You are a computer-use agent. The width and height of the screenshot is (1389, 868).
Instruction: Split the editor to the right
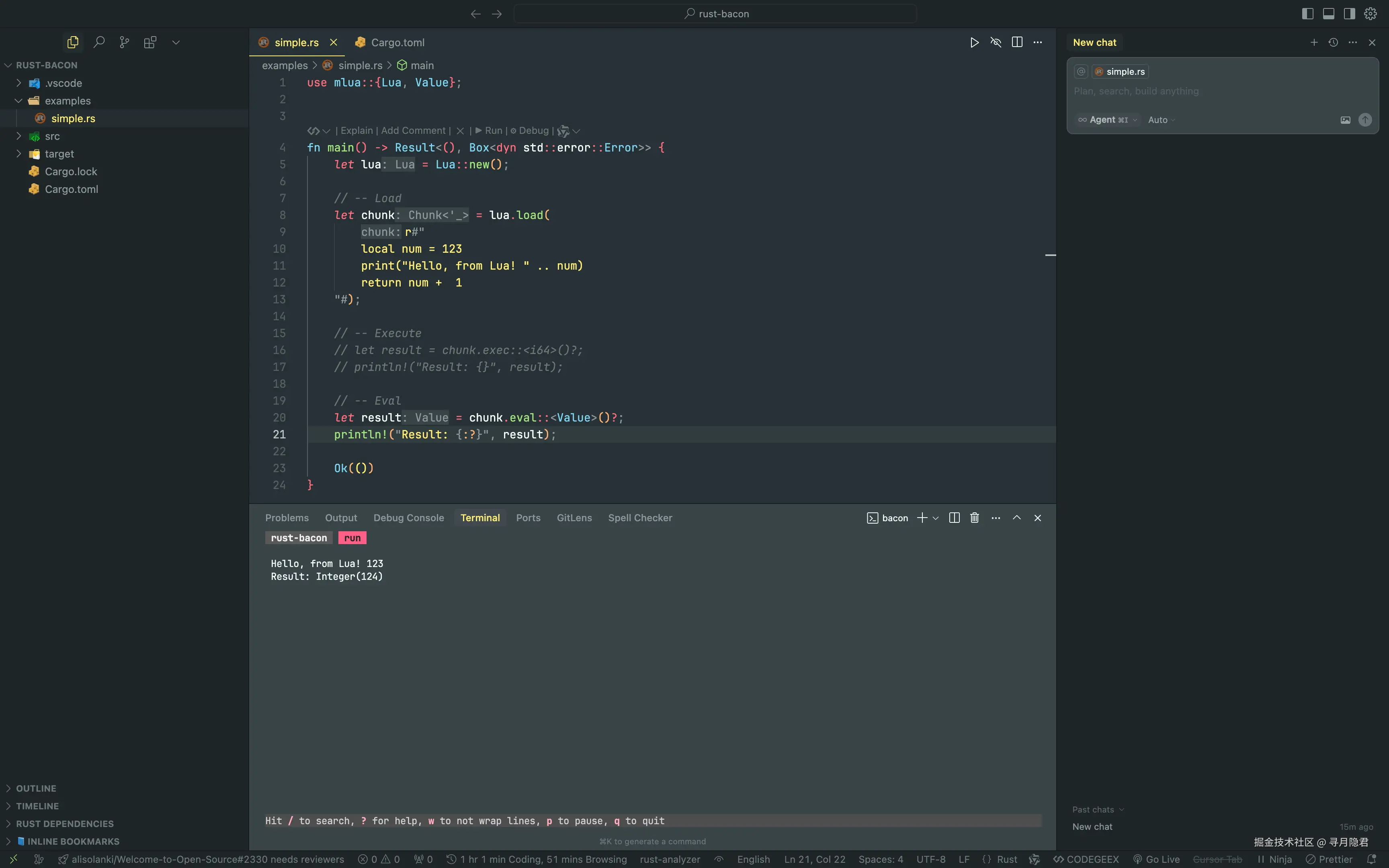1016,43
